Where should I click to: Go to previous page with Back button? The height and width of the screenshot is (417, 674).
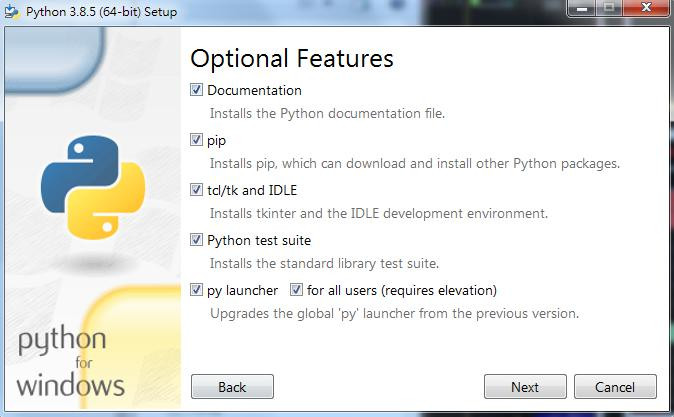(232, 387)
